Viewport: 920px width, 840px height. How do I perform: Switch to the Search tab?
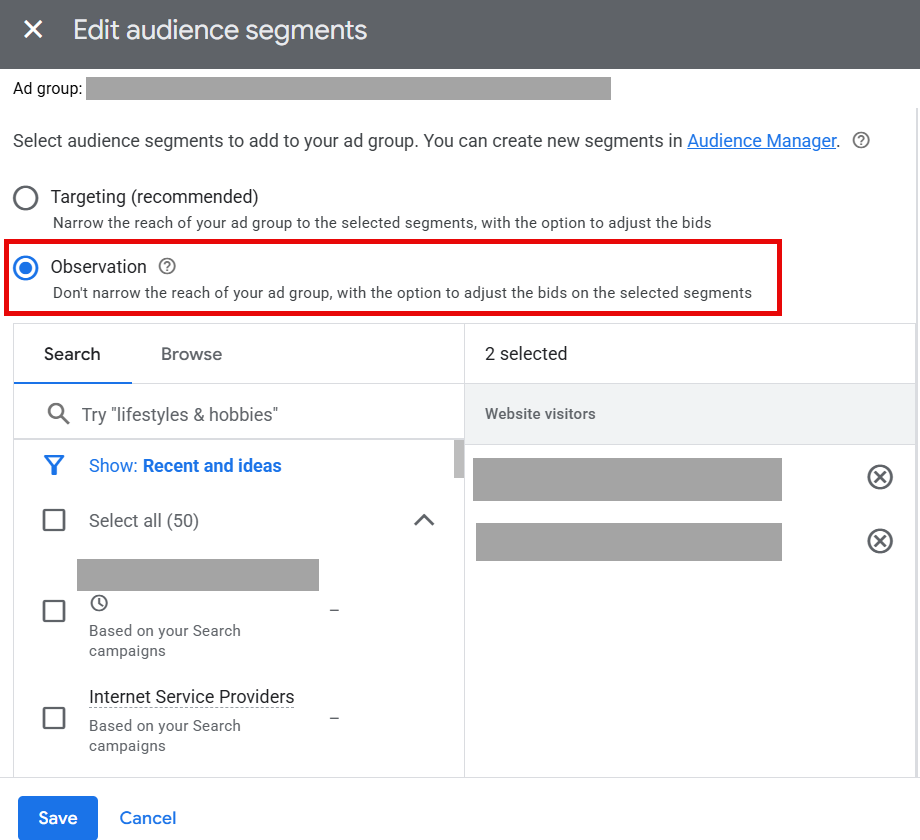tap(72, 354)
